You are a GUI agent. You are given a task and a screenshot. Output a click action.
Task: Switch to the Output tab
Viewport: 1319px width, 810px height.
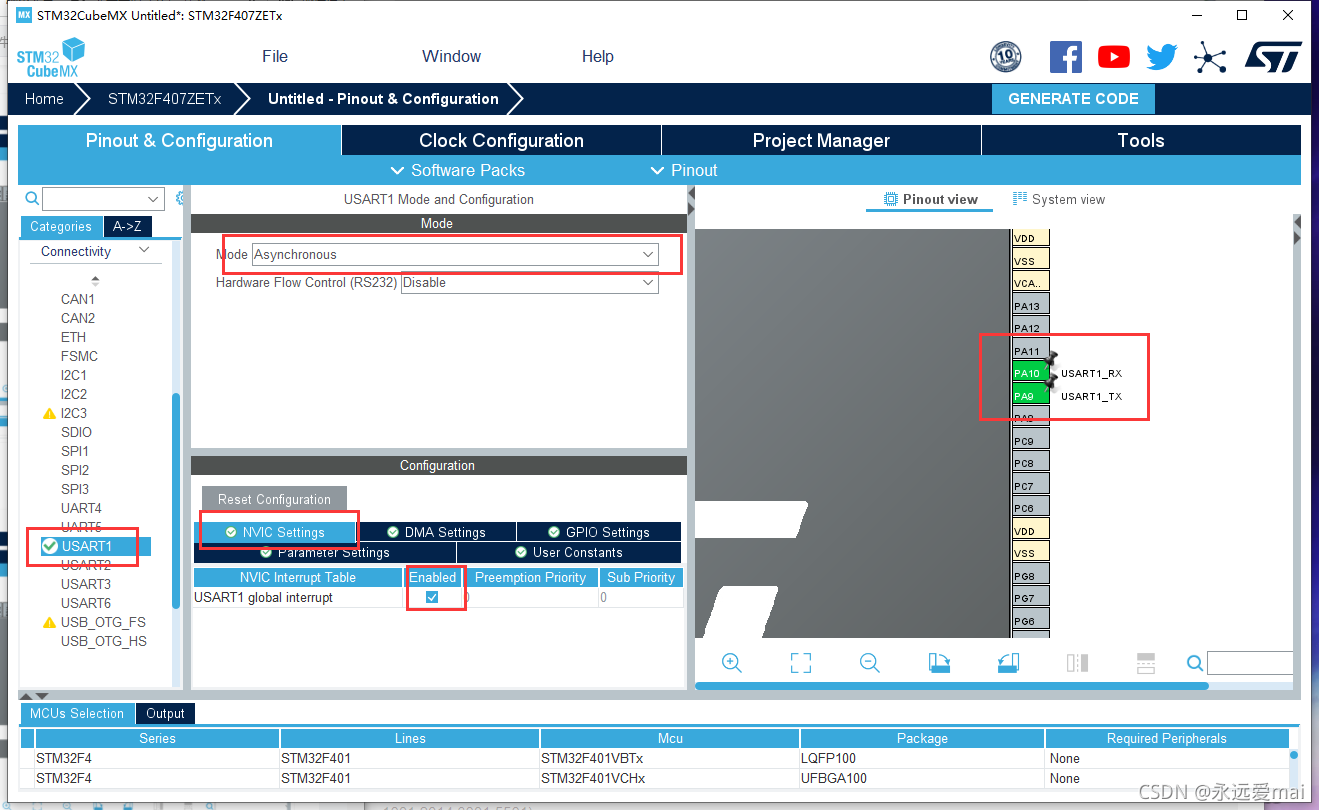tap(165, 713)
